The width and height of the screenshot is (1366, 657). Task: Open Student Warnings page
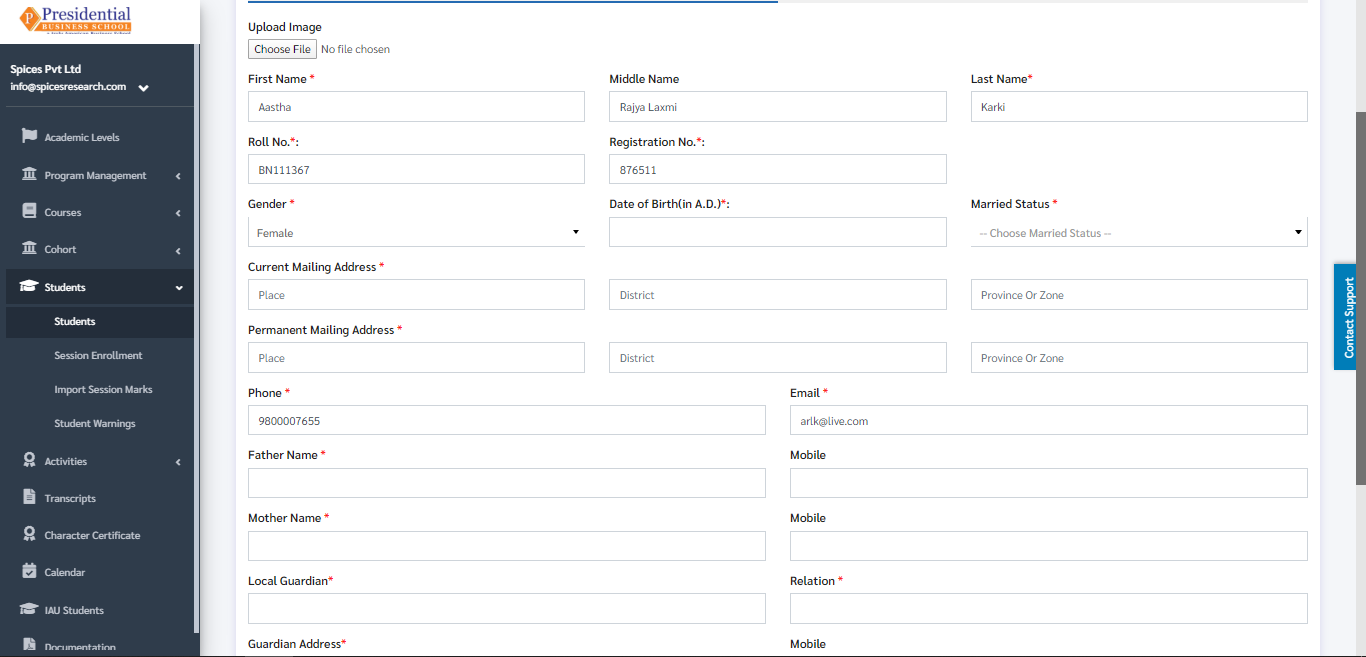(94, 423)
